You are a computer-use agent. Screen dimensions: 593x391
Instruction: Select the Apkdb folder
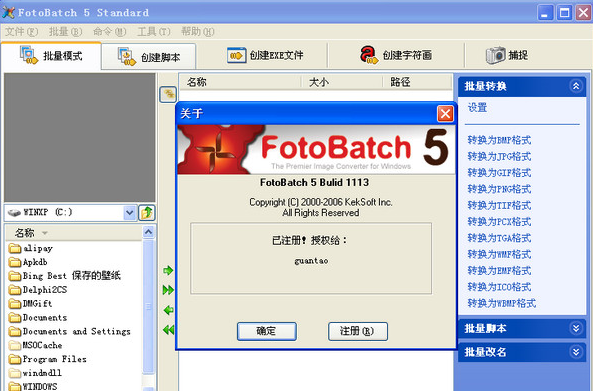28,262
